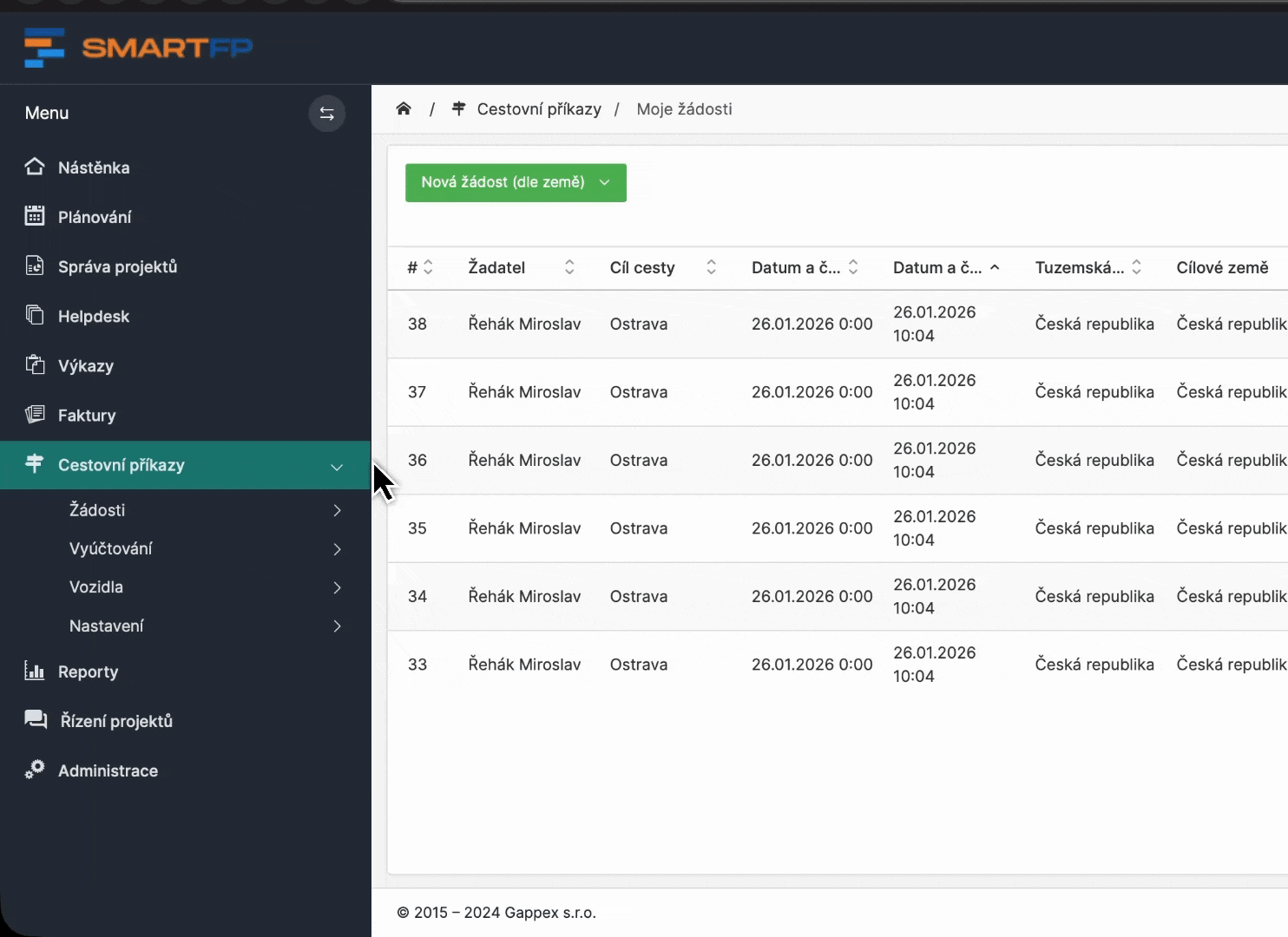Open Faktury from the sidebar

[x=87, y=416]
